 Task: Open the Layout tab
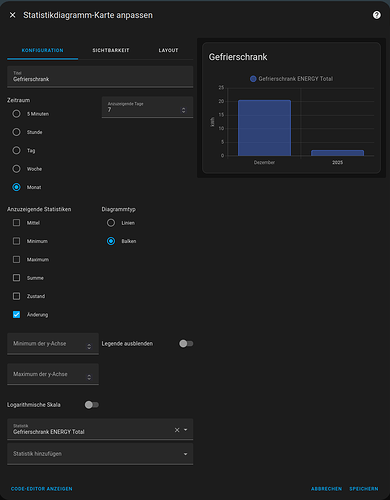tap(168, 50)
